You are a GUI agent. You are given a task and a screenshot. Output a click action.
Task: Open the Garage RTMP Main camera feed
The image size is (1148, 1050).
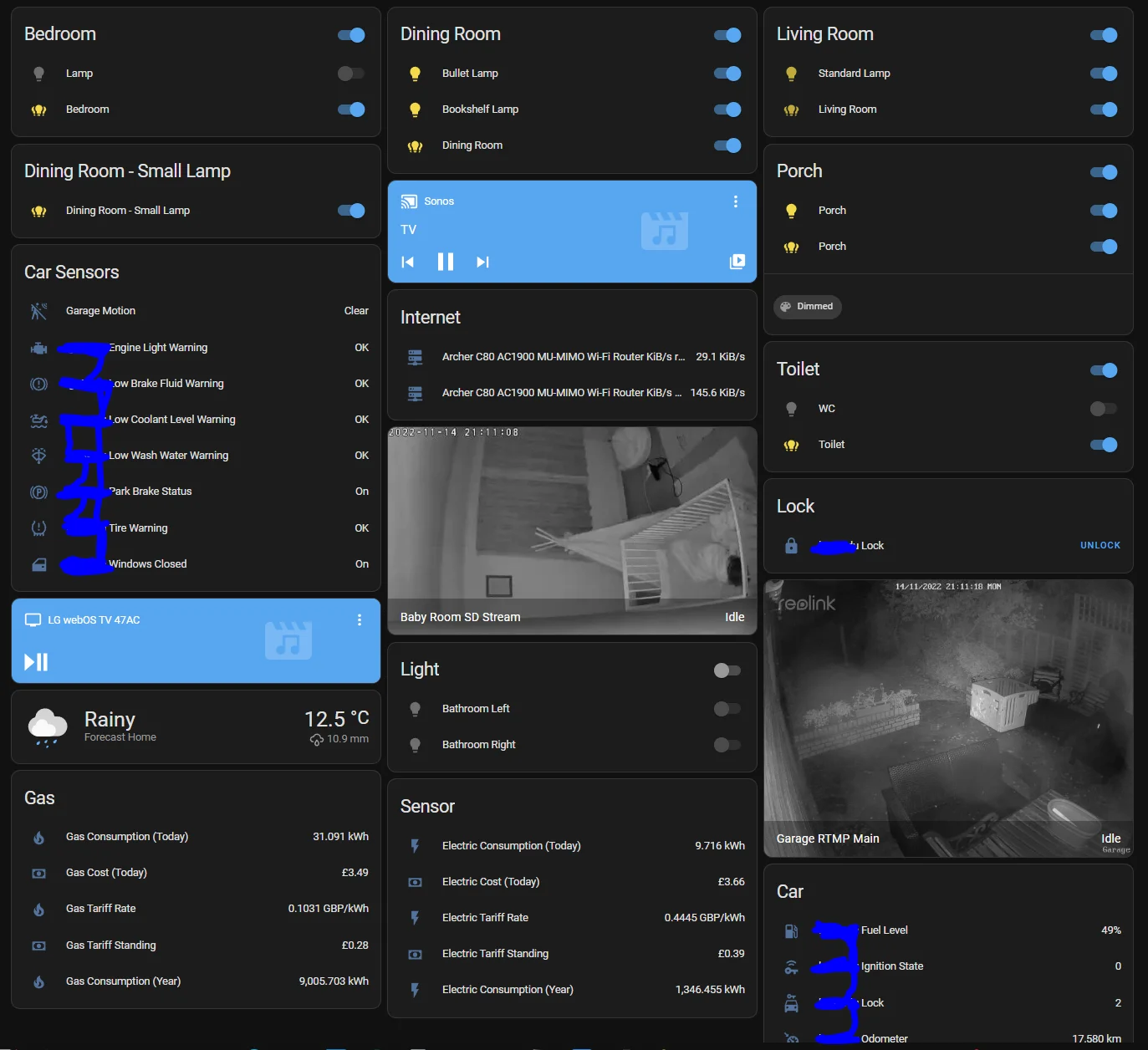[x=948, y=718]
